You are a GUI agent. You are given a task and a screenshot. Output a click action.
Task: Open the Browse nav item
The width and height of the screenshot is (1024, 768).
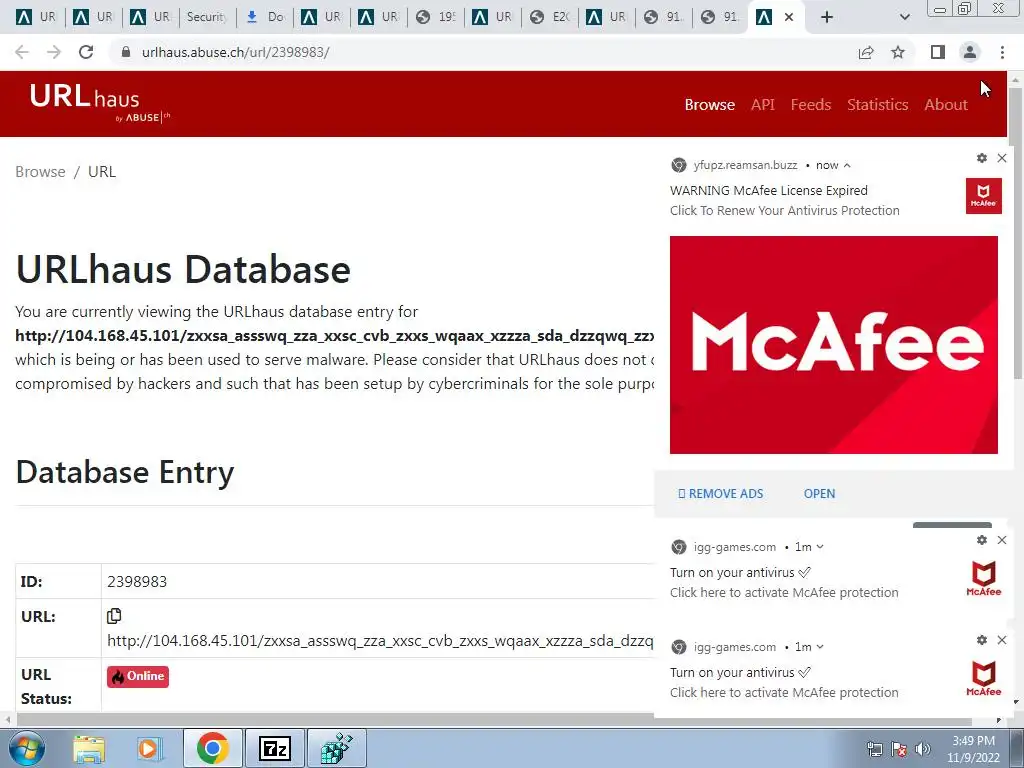(710, 104)
